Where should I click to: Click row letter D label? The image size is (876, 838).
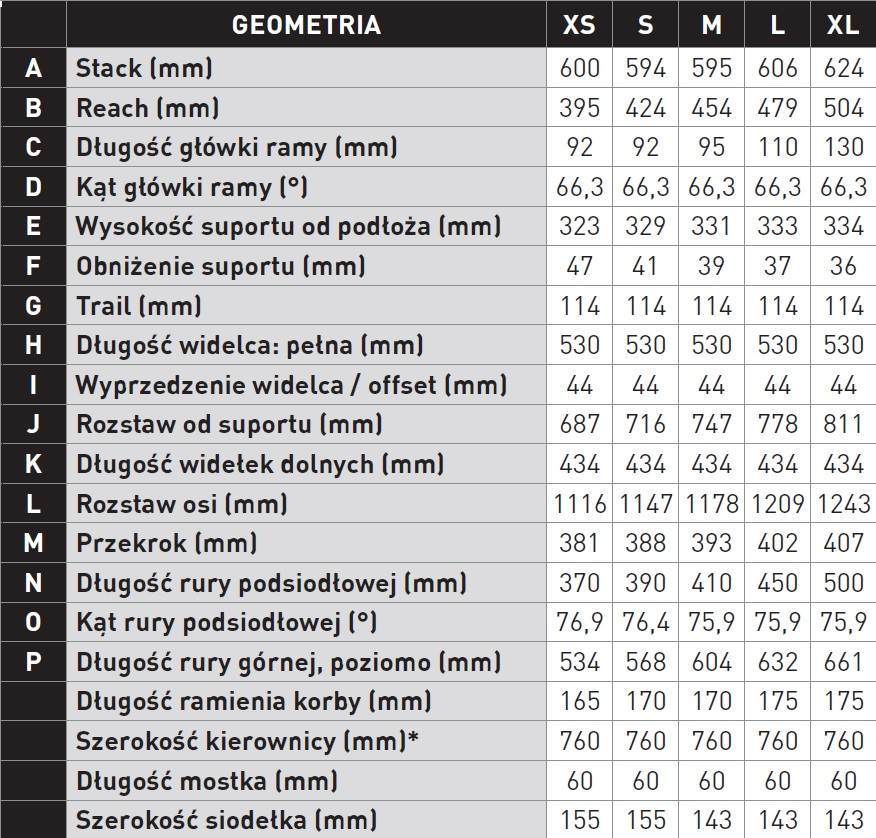[x=34, y=187]
